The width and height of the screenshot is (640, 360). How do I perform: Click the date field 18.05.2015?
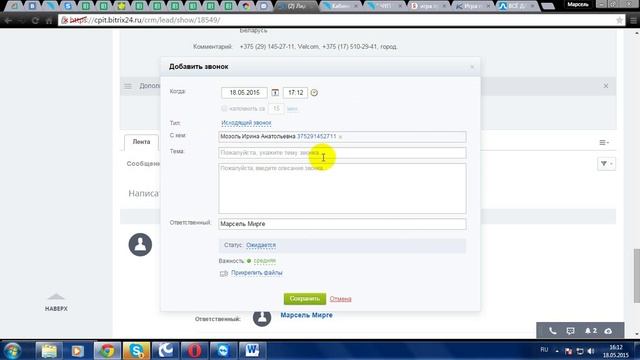[244, 93]
